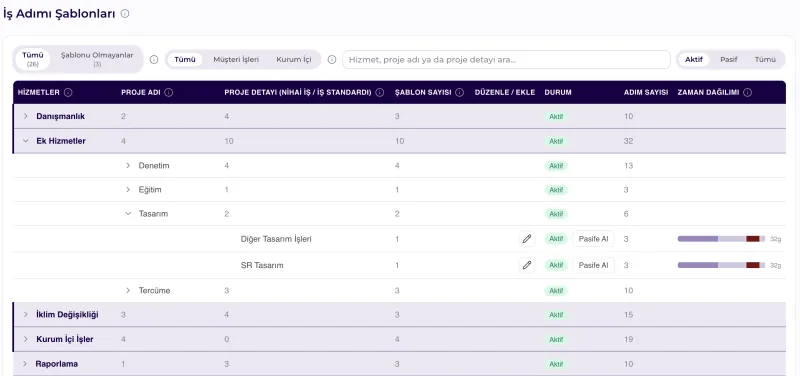Click info icon next to page title
Image resolution: width=800 pixels, height=376 pixels.
(x=125, y=14)
